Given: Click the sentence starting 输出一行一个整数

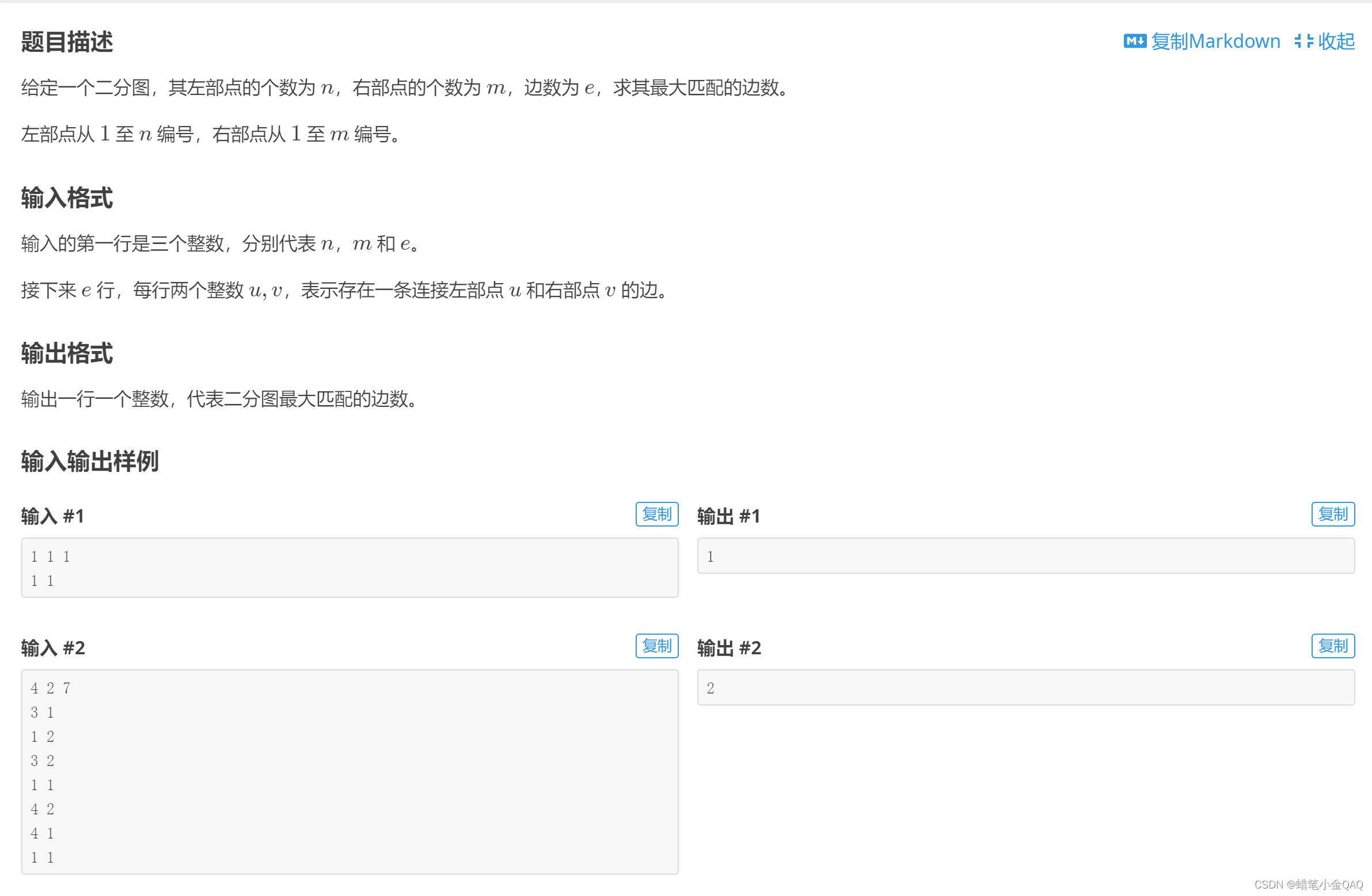Looking at the screenshot, I should pos(220,399).
